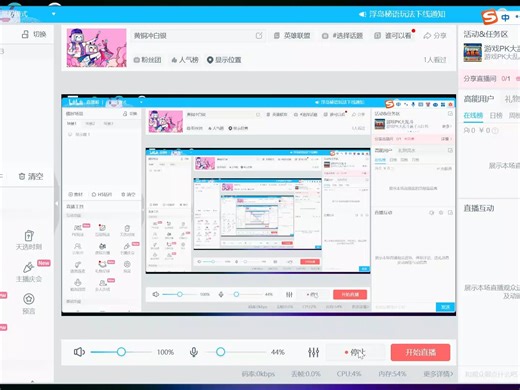Image resolution: width=520 pixels, height=390 pixels.
Task: Click the 活动&任务区 header
Action: [485, 34]
